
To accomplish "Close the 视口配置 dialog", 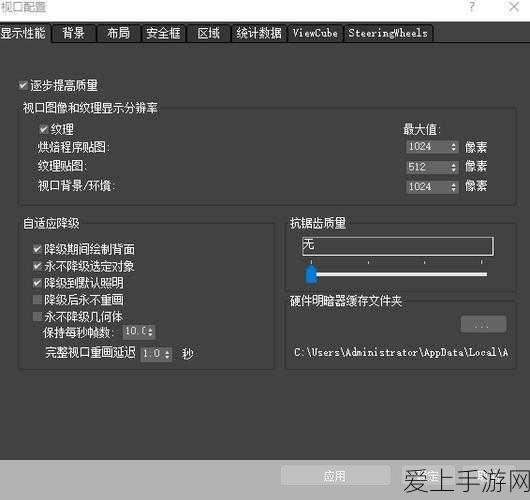I will pos(514,7).
